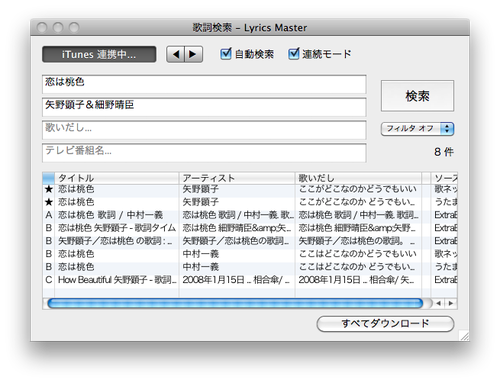Screen dimensions: 500x383
Task: Open the フィルタ オフ dropdown
Action: click(417, 129)
